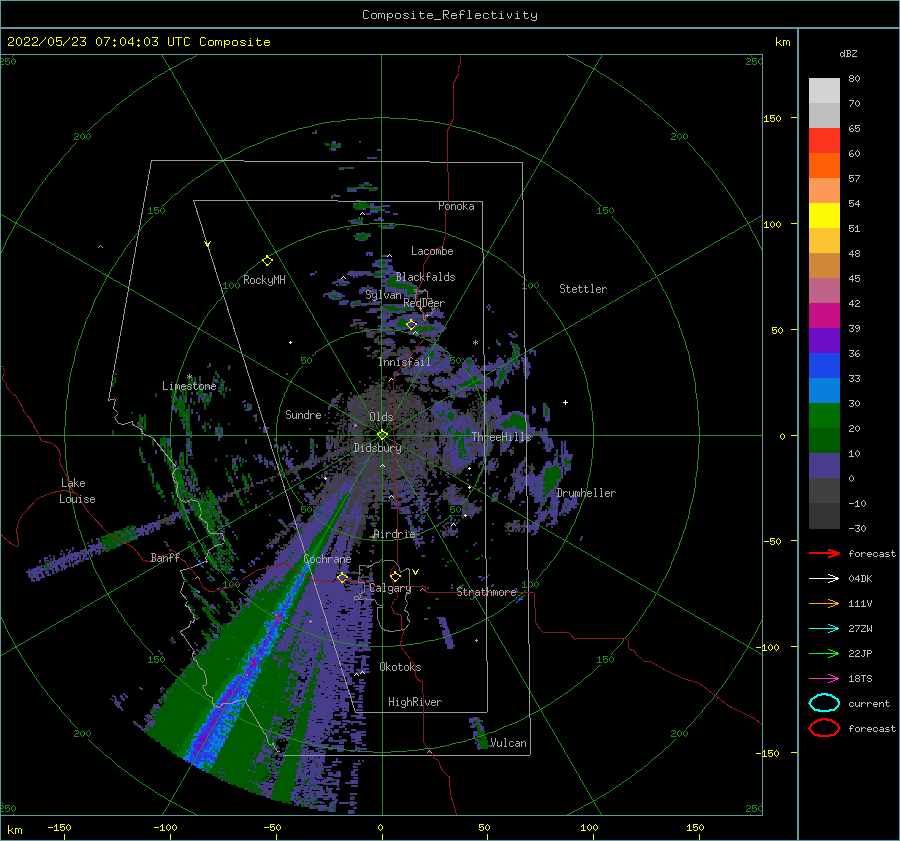Viewport: 900px width, 841px height.
Task: Click the Drumheller city label
Action: point(586,493)
